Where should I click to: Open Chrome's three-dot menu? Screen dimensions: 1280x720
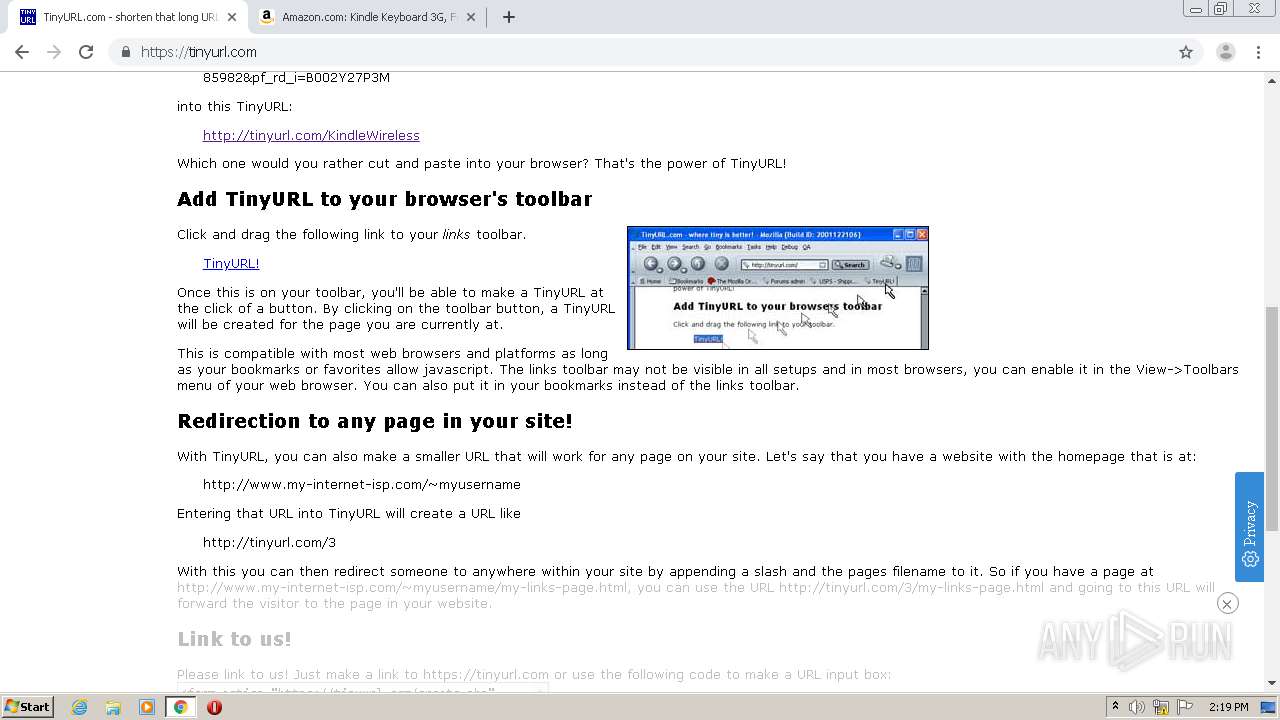pyautogui.click(x=1258, y=52)
